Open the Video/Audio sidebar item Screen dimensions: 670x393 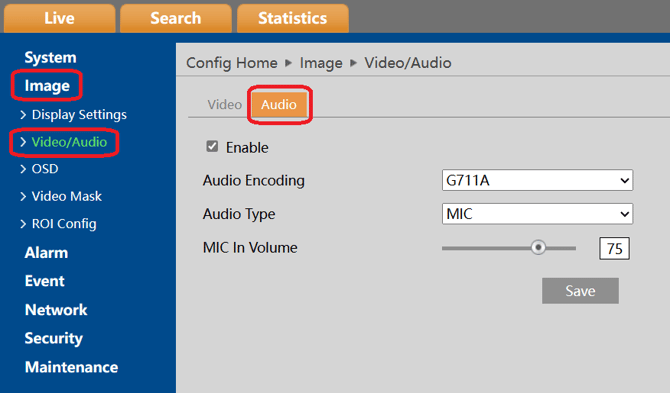coord(69,142)
